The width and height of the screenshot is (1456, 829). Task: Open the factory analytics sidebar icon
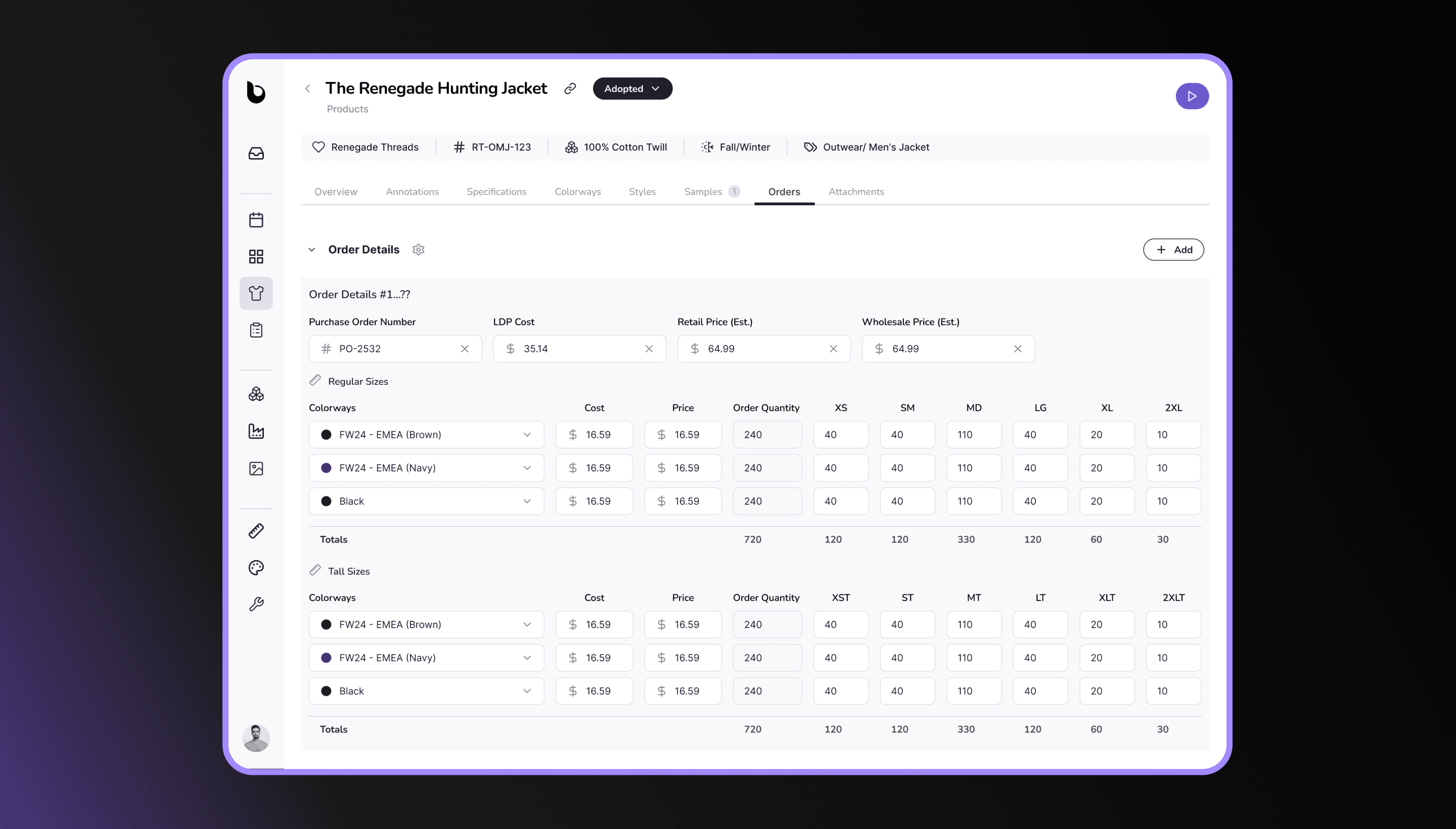pyautogui.click(x=256, y=431)
